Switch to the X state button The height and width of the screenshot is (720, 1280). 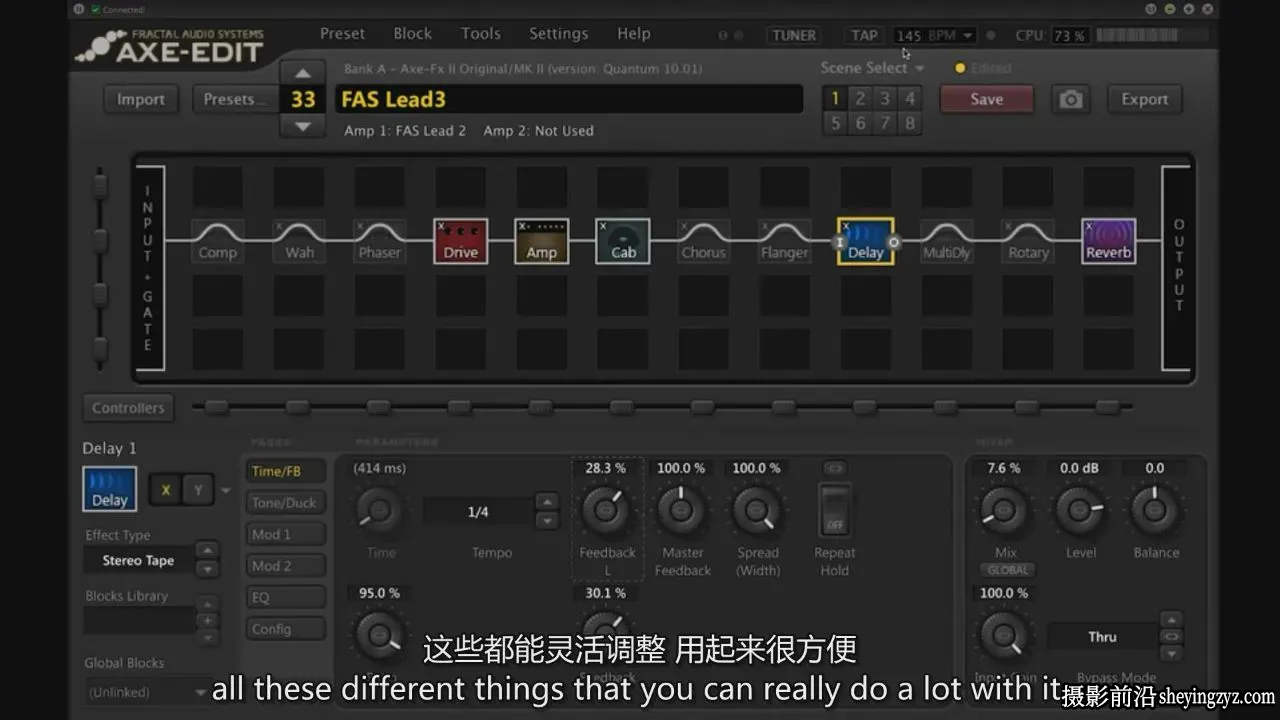click(166, 490)
